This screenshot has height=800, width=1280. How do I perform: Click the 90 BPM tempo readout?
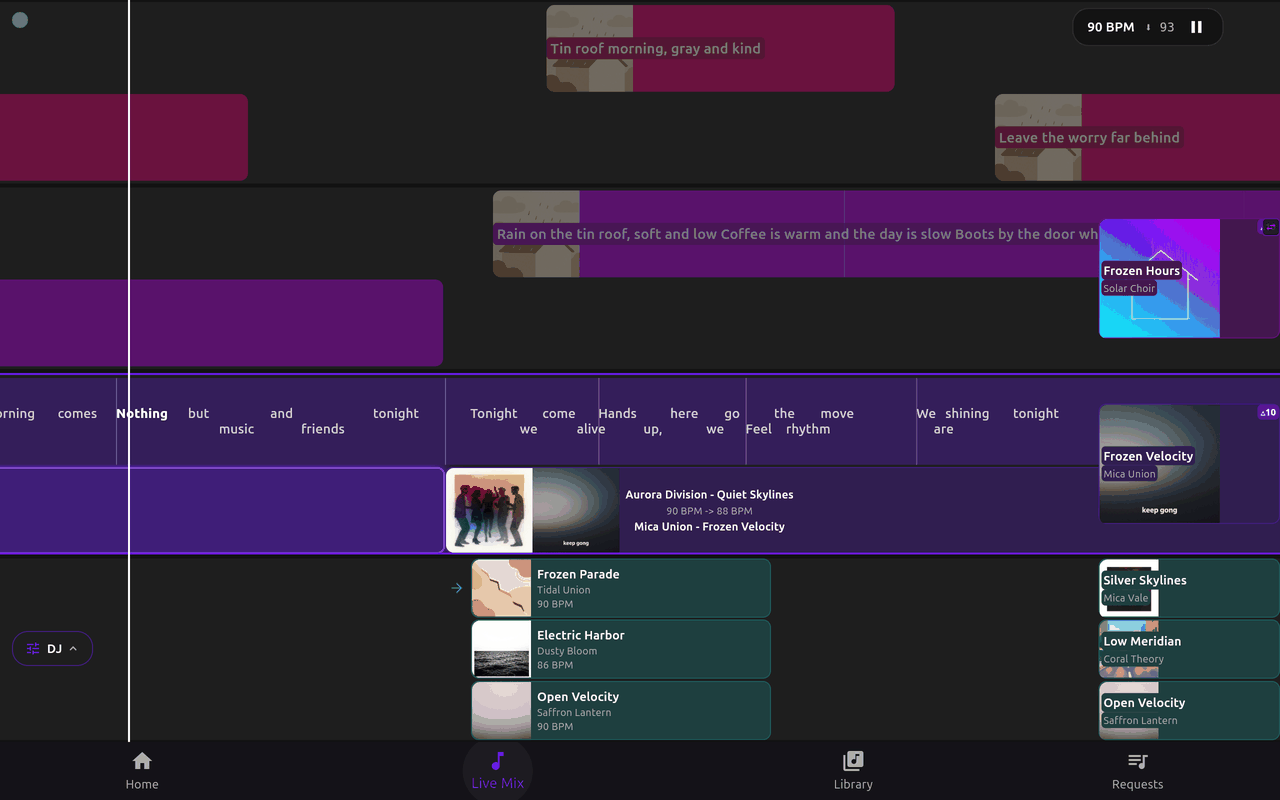pos(1110,27)
